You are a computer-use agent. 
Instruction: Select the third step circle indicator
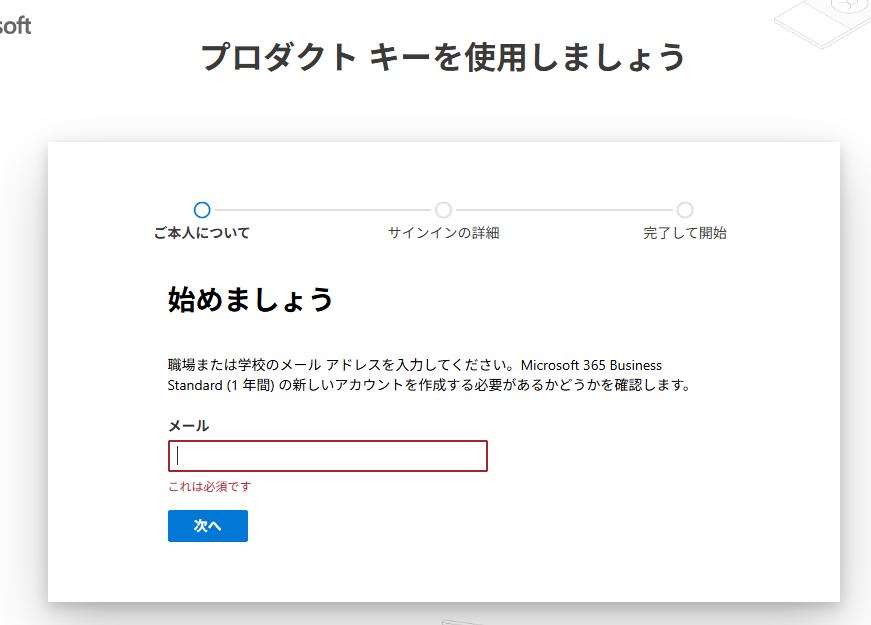pyautogui.click(x=685, y=210)
